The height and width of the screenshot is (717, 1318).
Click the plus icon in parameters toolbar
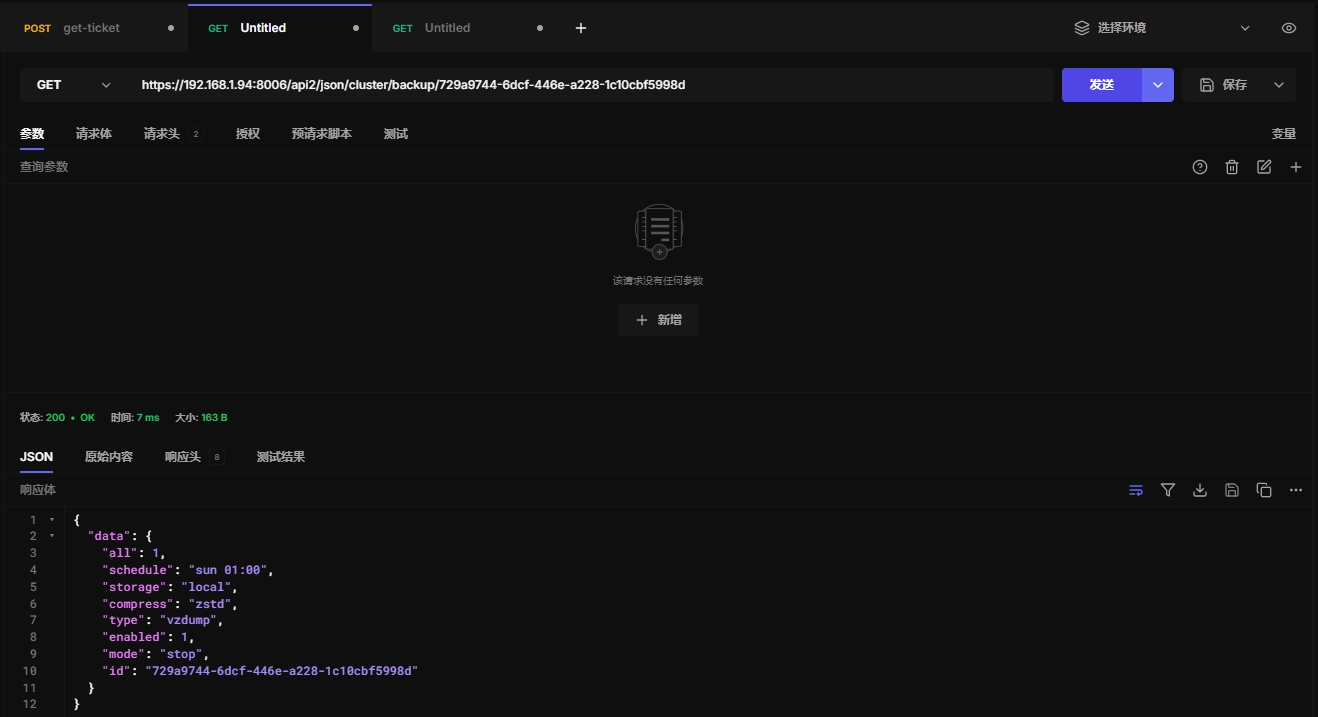pos(1296,167)
